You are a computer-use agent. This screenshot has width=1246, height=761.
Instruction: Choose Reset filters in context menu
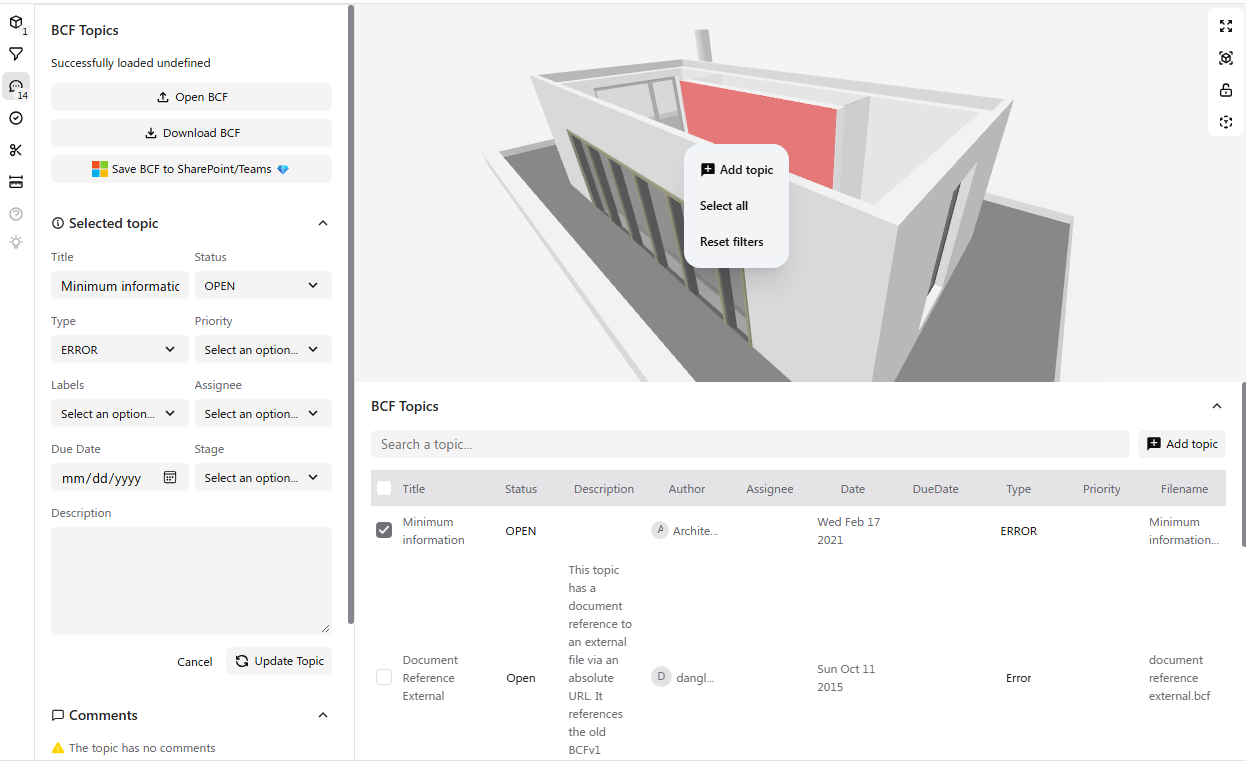click(731, 242)
